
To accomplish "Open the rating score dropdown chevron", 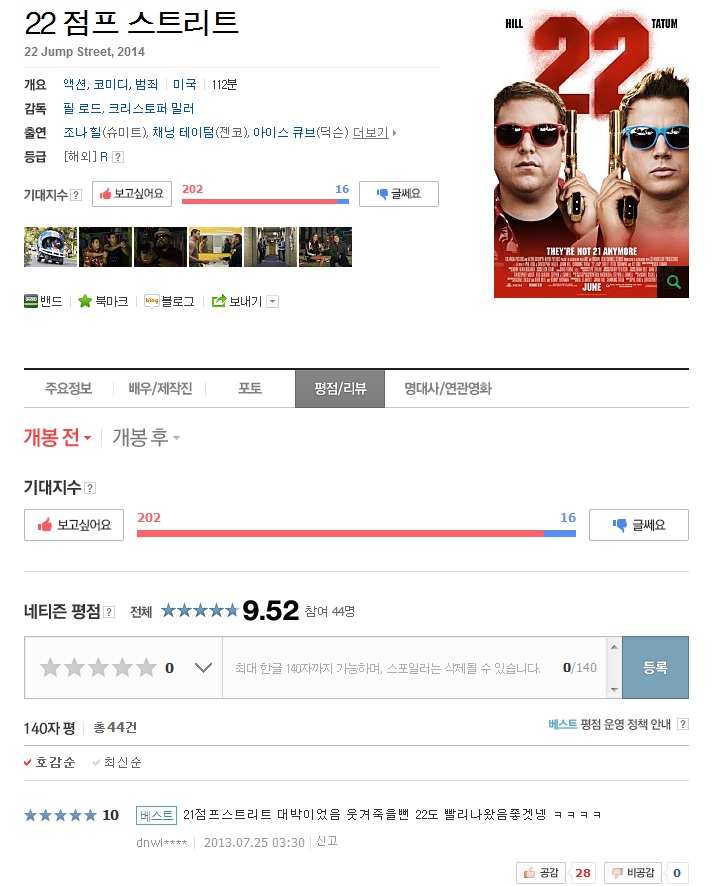I will point(203,668).
